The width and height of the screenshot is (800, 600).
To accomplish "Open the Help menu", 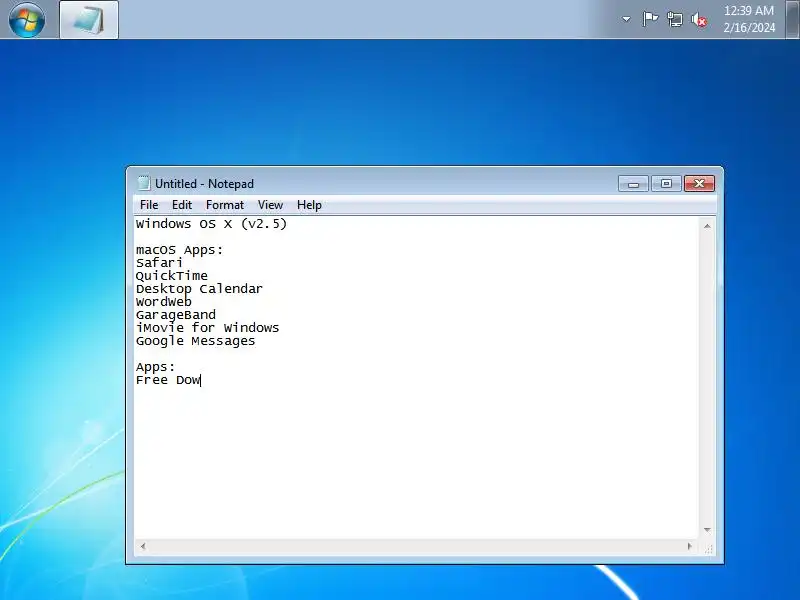I will pyautogui.click(x=309, y=205).
